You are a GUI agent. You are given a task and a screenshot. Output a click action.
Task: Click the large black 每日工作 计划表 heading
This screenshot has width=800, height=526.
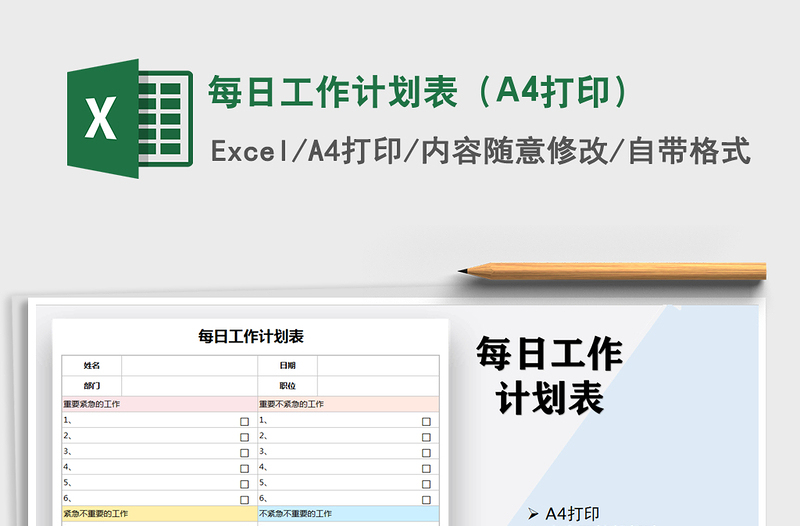click(549, 375)
